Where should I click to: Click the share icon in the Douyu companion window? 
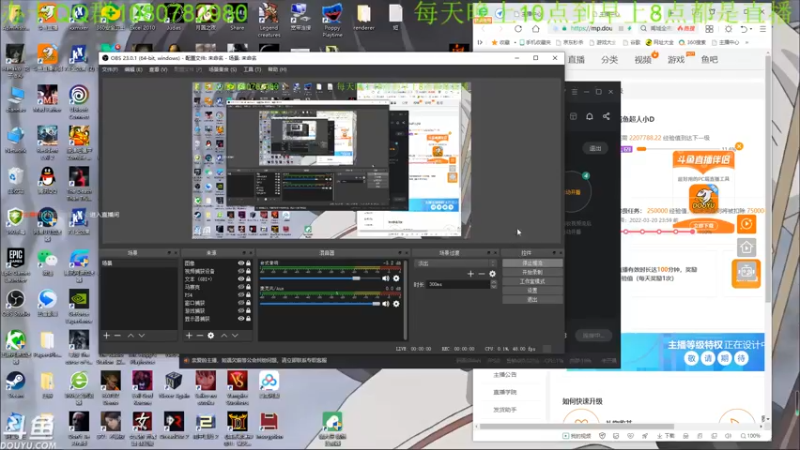coord(606,116)
